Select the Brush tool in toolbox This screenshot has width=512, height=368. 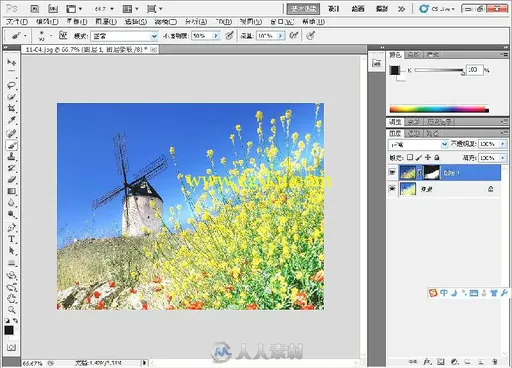[12, 145]
